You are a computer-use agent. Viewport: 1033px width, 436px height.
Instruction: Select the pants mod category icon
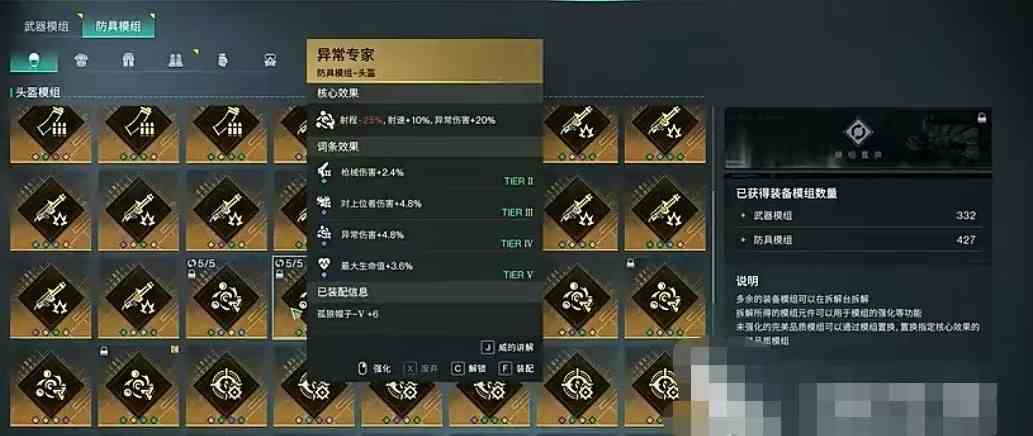128,61
